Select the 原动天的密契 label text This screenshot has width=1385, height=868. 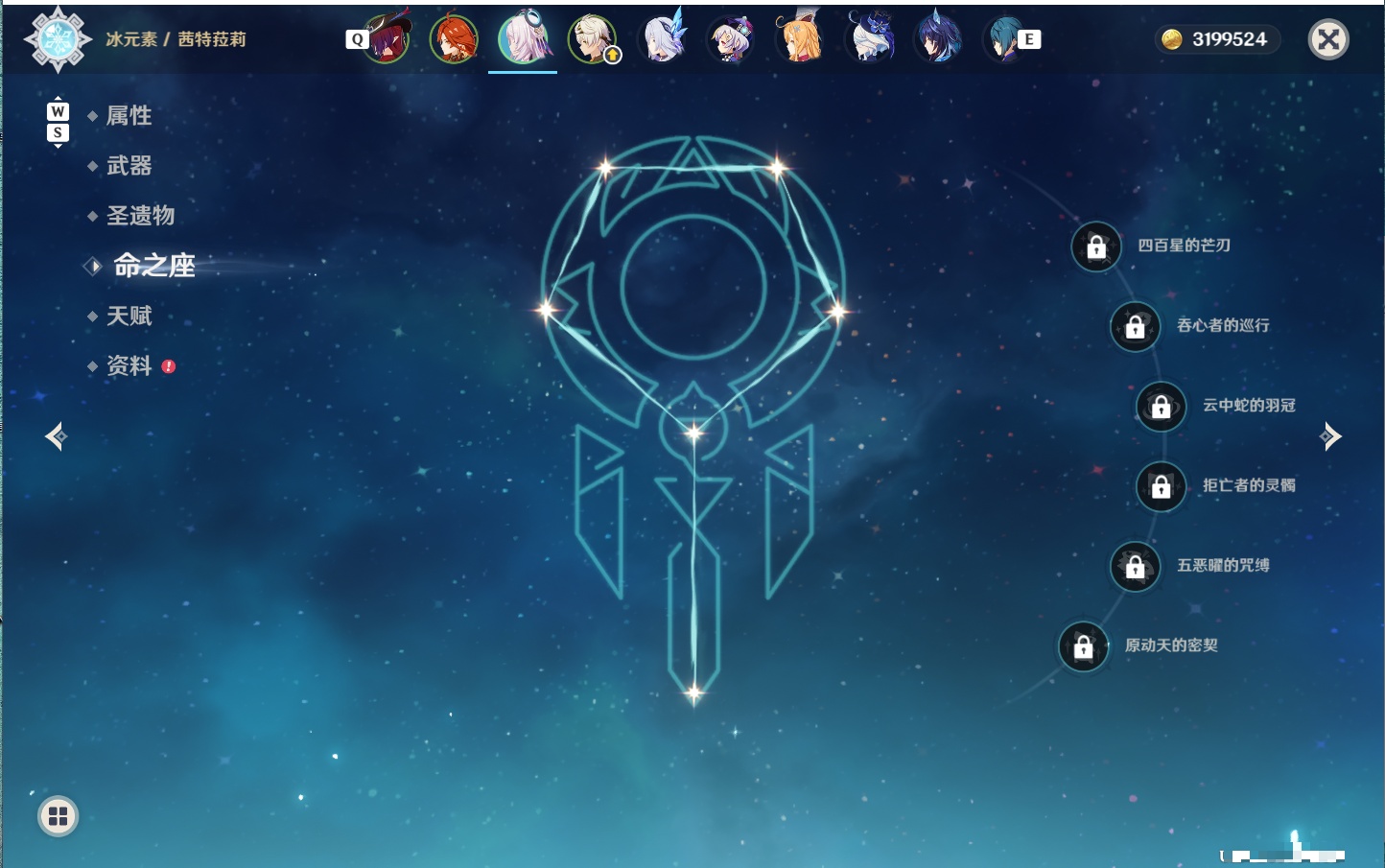pyautogui.click(x=1171, y=645)
